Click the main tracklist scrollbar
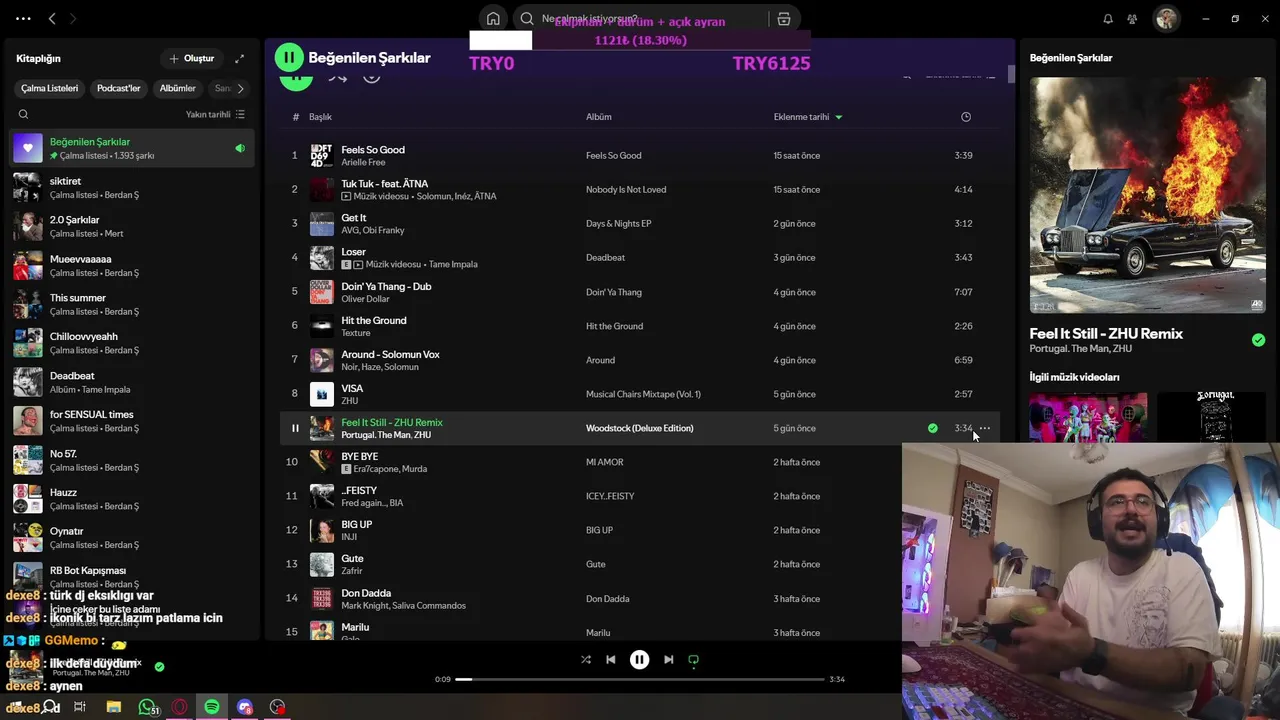Screen dimensions: 1280x720 (1011, 74)
